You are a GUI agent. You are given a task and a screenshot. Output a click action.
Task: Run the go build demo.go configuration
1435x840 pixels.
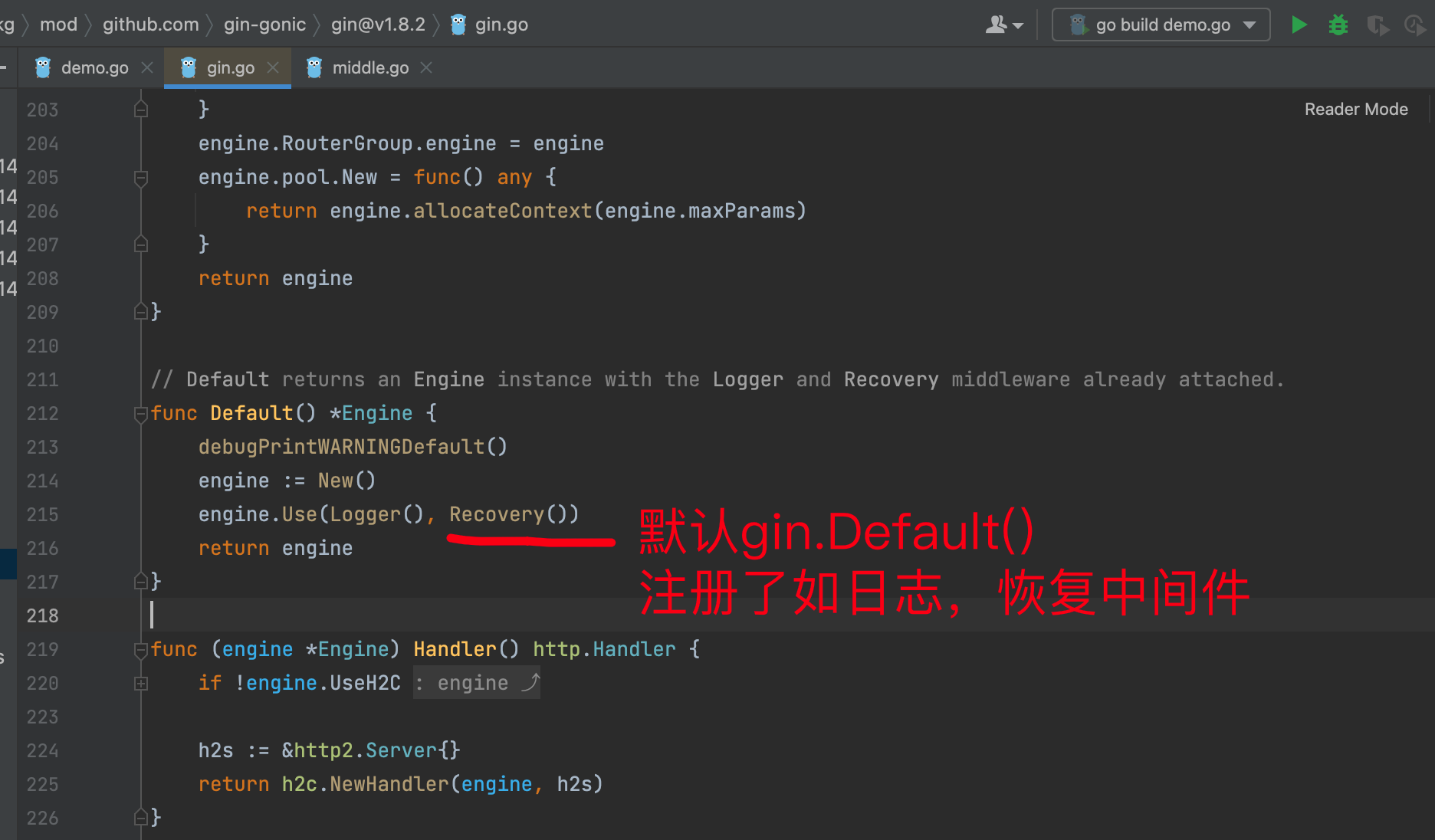[x=1299, y=25]
